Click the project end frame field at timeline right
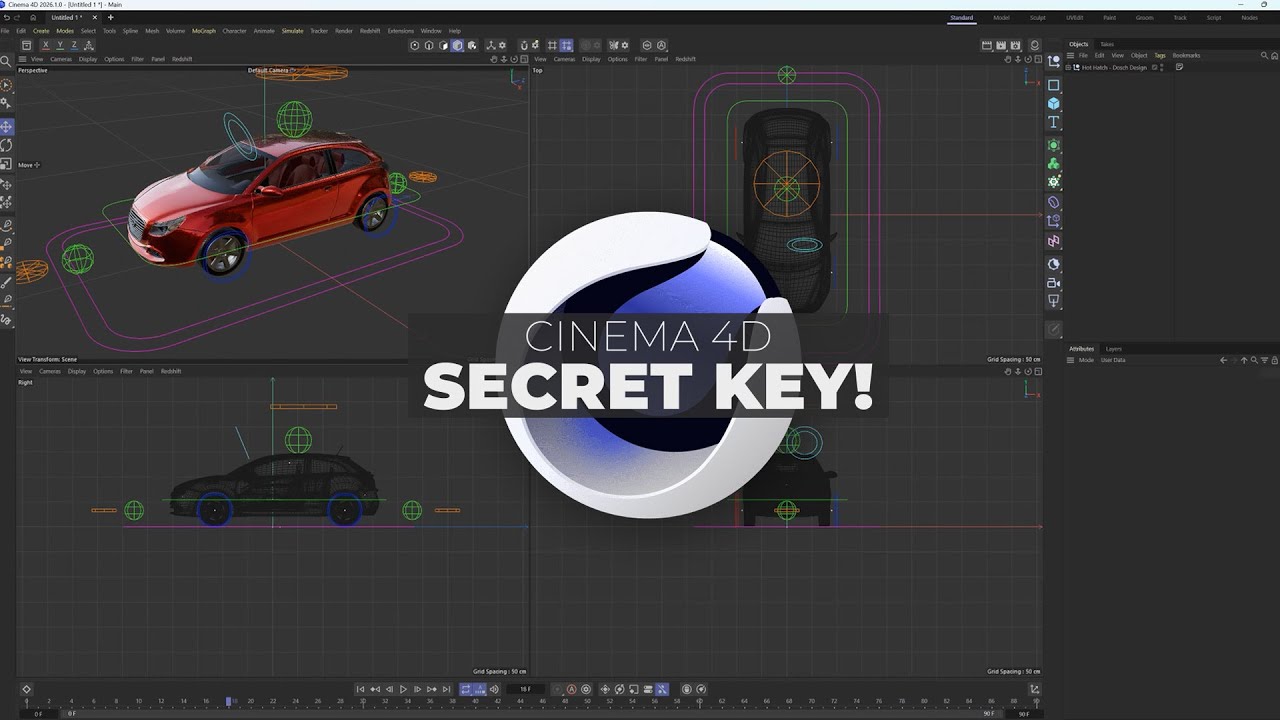Screen dimensions: 1280x720 (1024, 714)
